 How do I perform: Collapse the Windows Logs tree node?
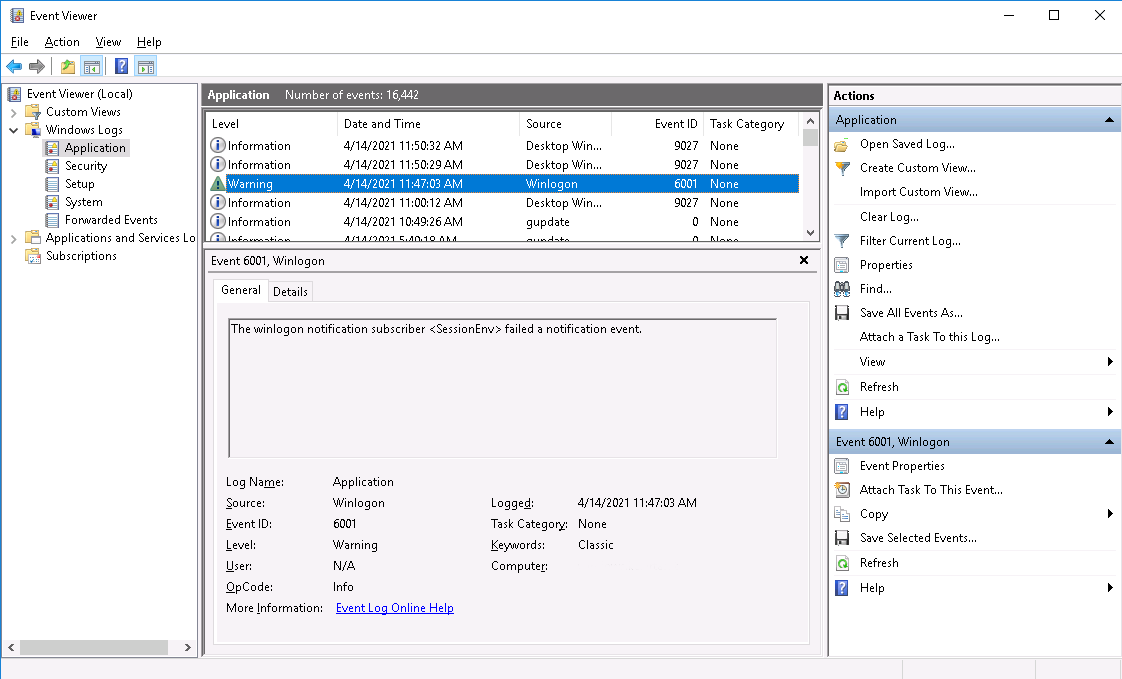(14, 130)
